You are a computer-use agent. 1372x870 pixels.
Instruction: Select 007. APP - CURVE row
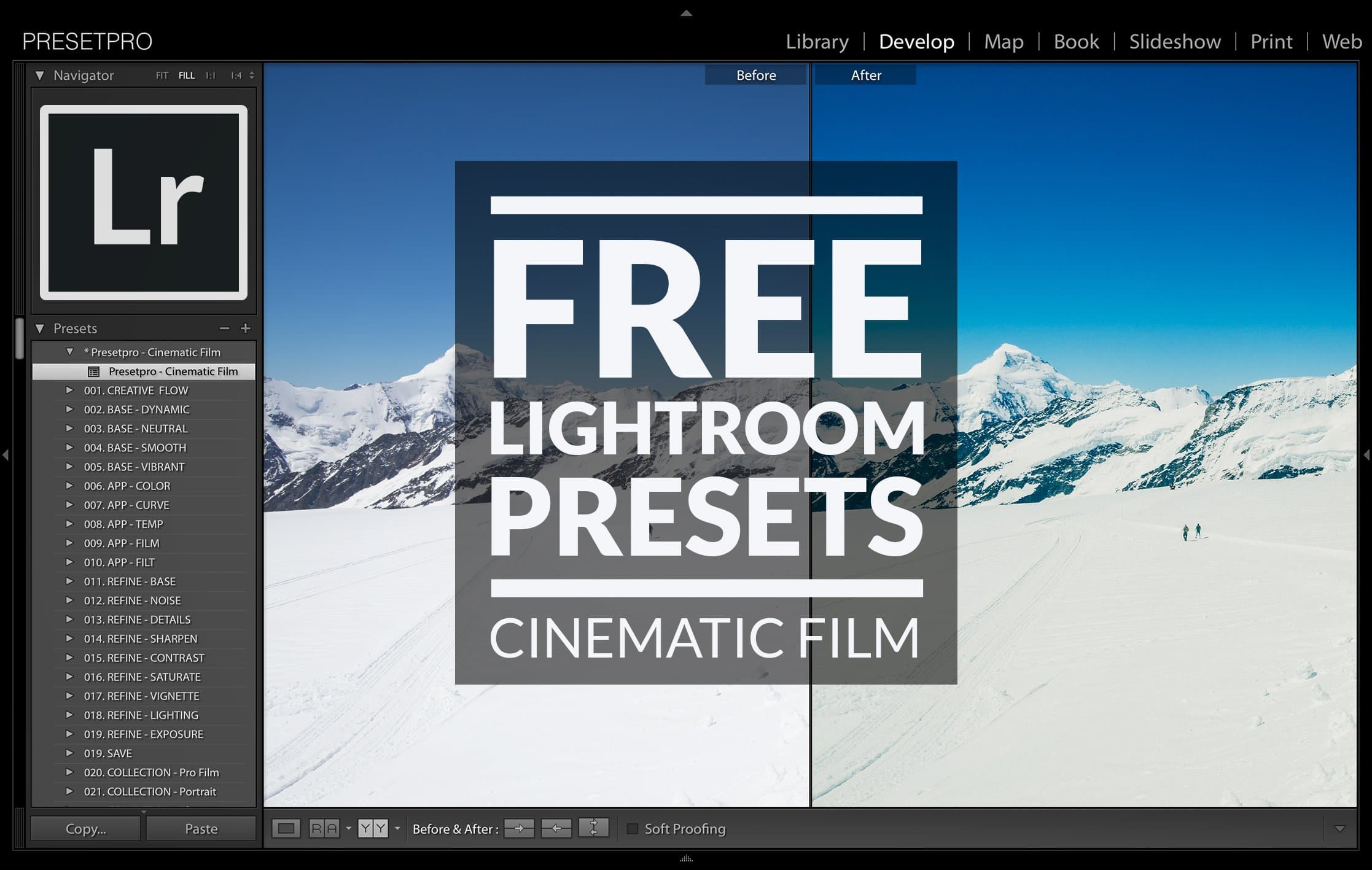144,505
